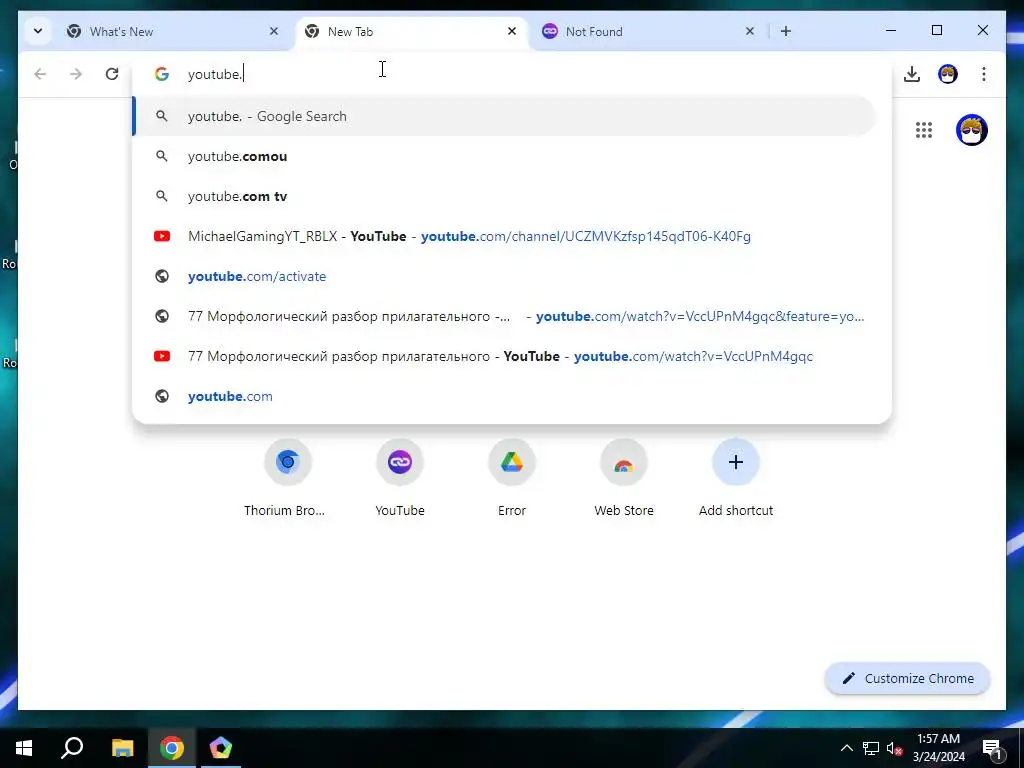The height and width of the screenshot is (768, 1024).
Task: Click the pentagon app icon in taskbar
Action: [x=221, y=748]
